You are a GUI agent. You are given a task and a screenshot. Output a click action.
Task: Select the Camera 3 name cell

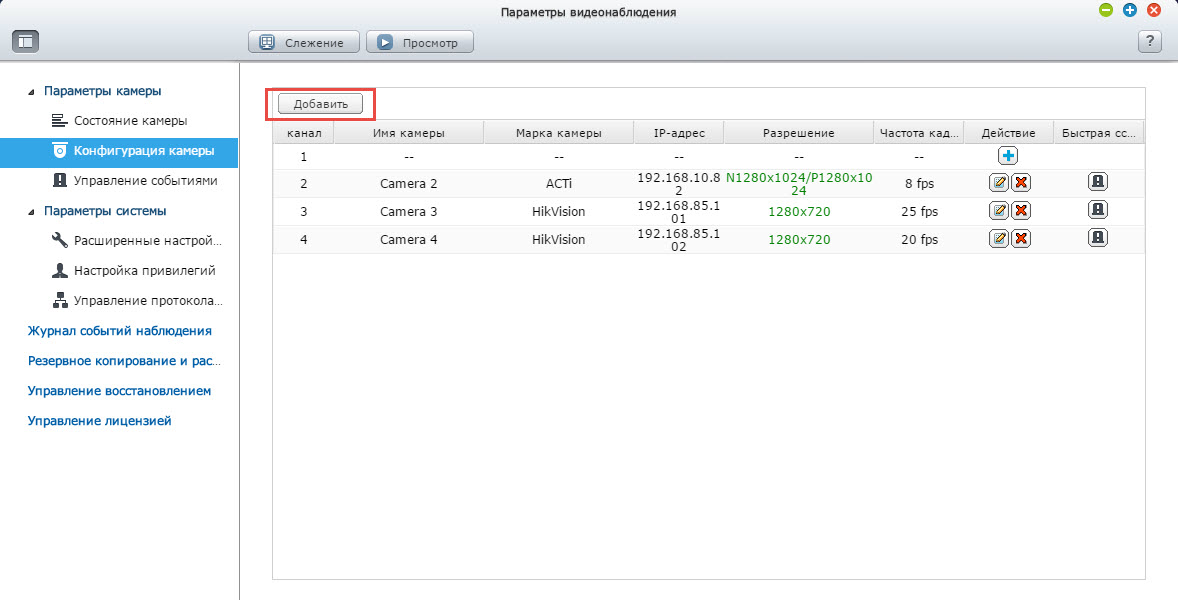(409, 212)
